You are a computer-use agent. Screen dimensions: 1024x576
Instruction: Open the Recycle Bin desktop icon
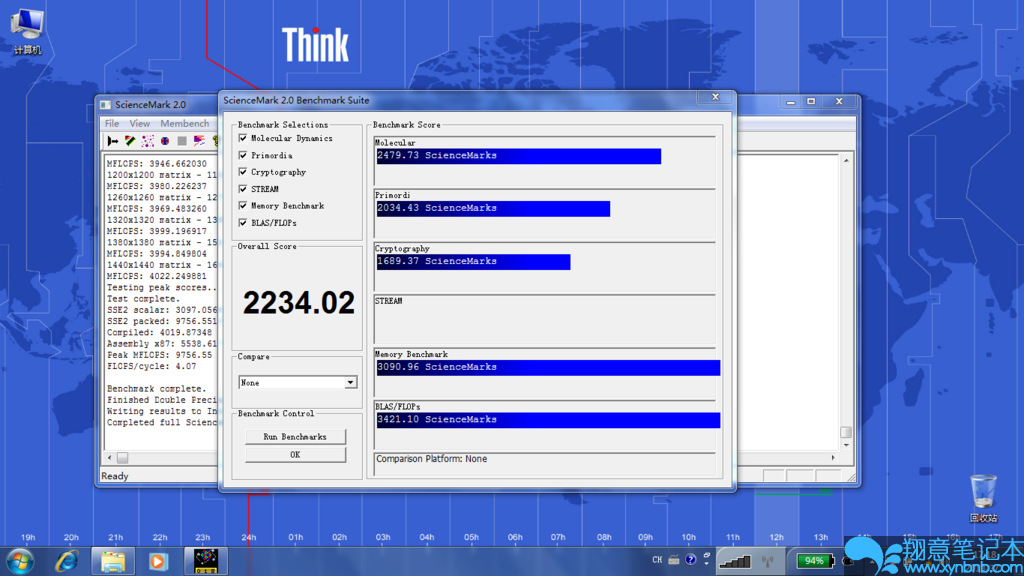tap(984, 498)
